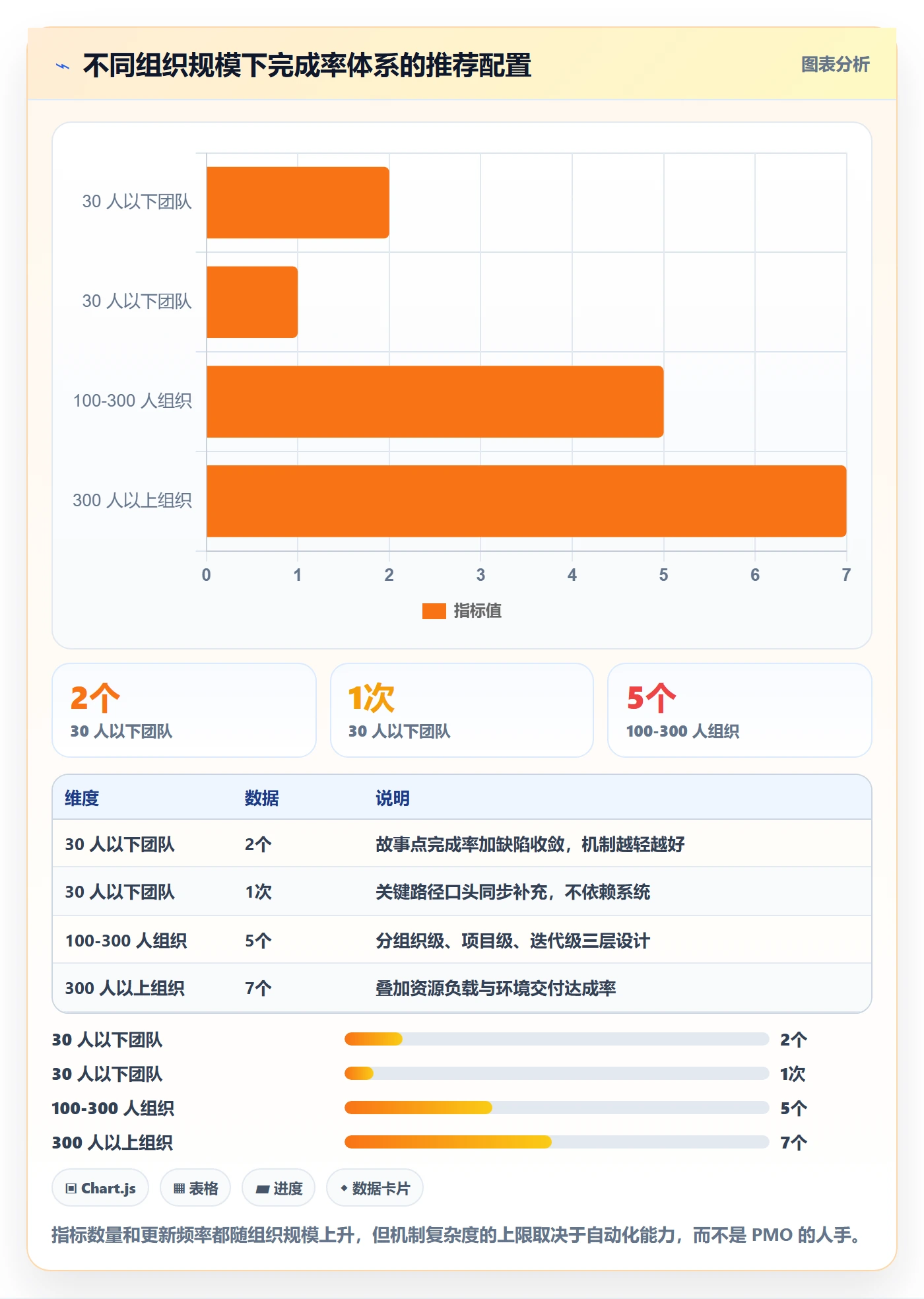Select the table cell 关键路径口头同步补充，不依赖系统
Viewport: 924px width, 1299px height.
point(513,892)
